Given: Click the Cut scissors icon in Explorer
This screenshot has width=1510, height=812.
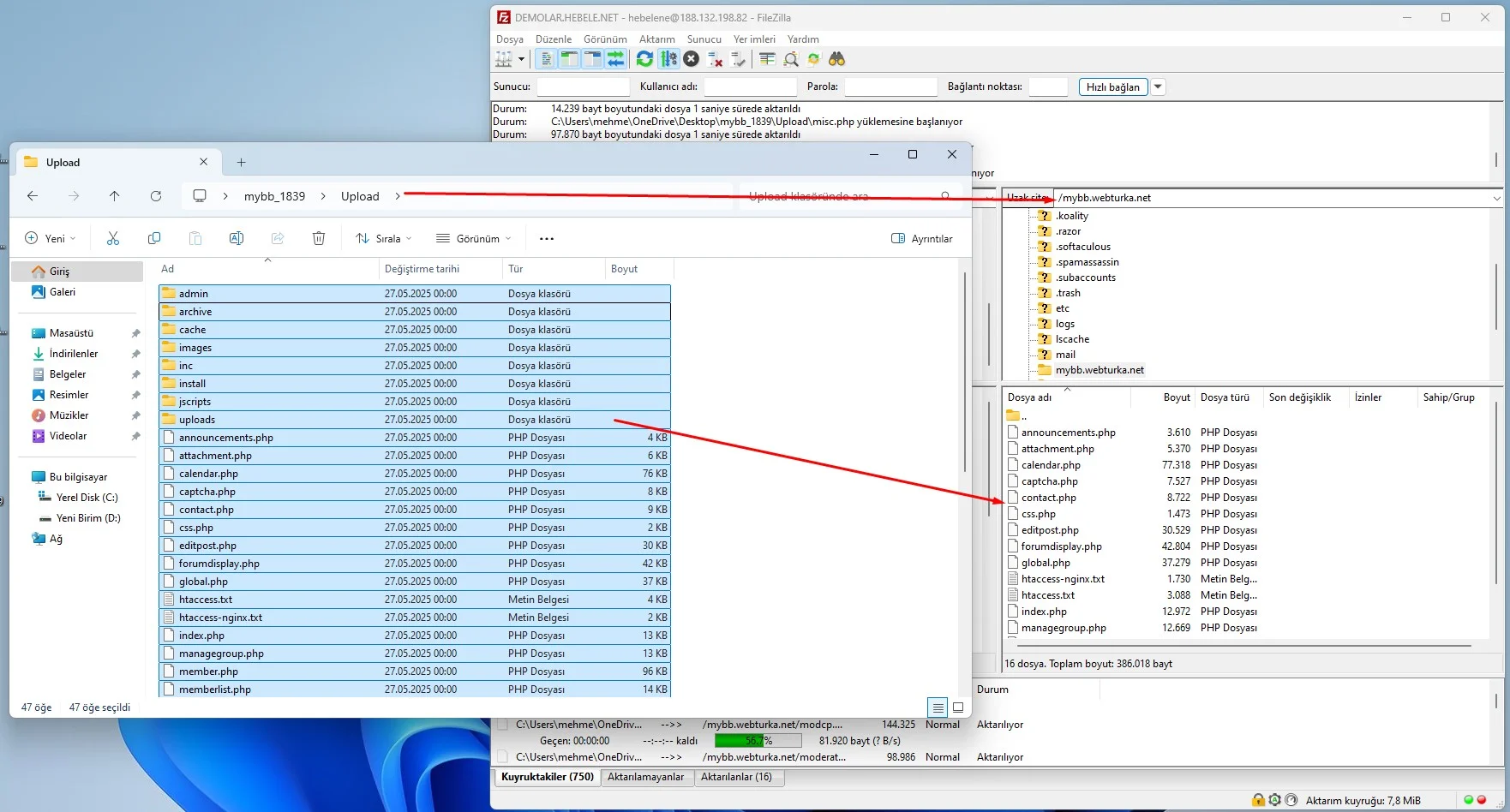Looking at the screenshot, I should (113, 238).
